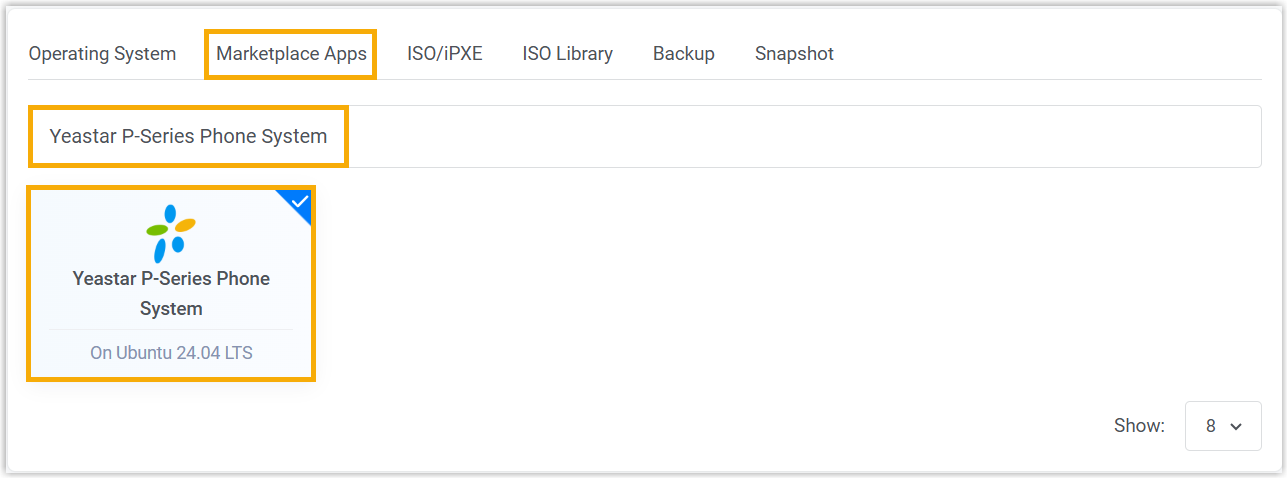Open the Show items-per-page dropdown
Image resolution: width=1288 pixels, height=479 pixels.
click(x=1222, y=426)
